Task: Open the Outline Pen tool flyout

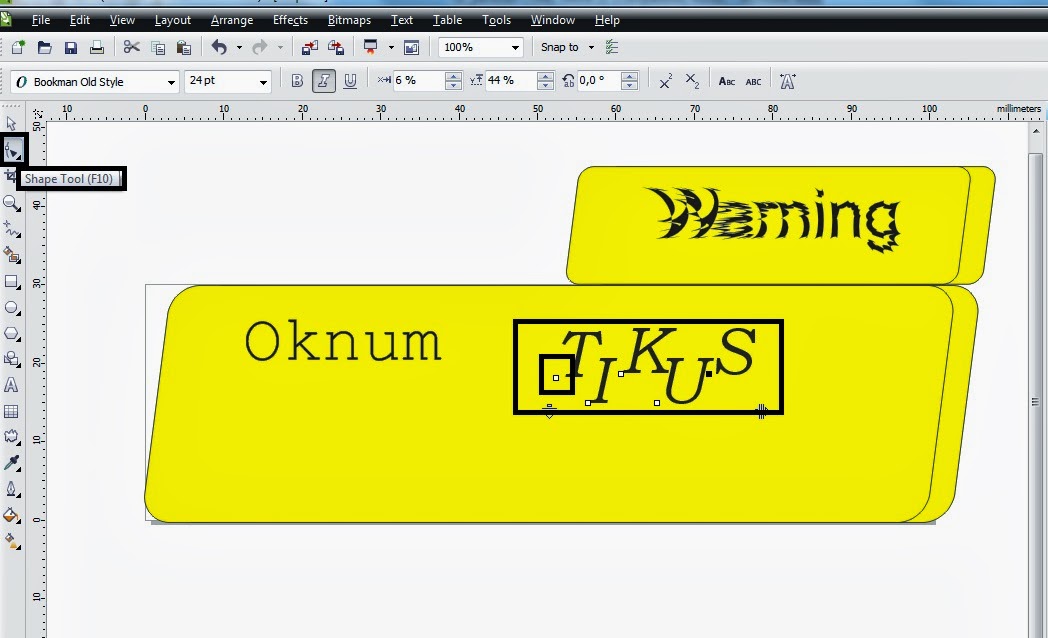Action: (11, 489)
